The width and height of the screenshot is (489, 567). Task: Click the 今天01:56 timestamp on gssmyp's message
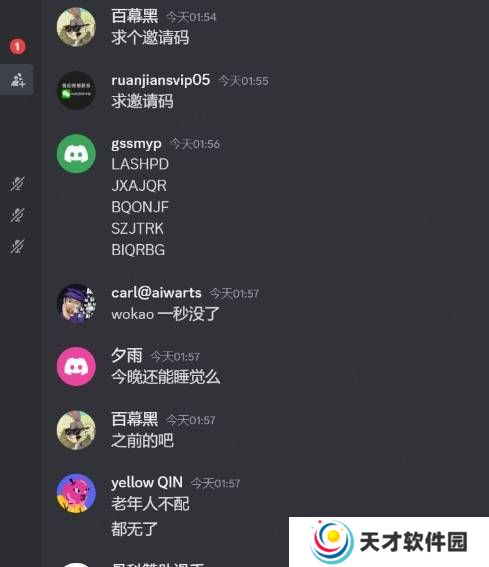pos(195,144)
